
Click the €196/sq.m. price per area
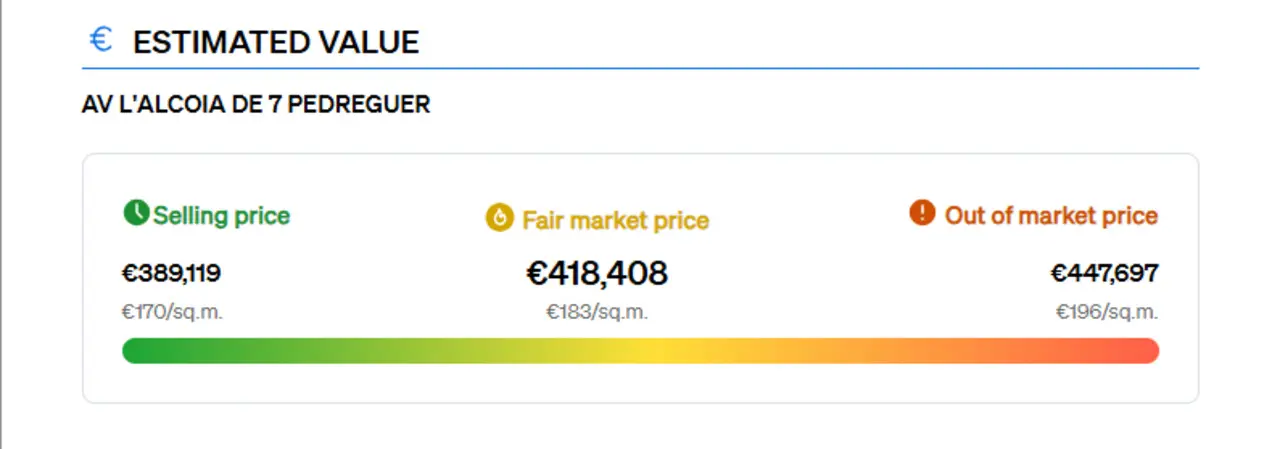pos(1107,312)
